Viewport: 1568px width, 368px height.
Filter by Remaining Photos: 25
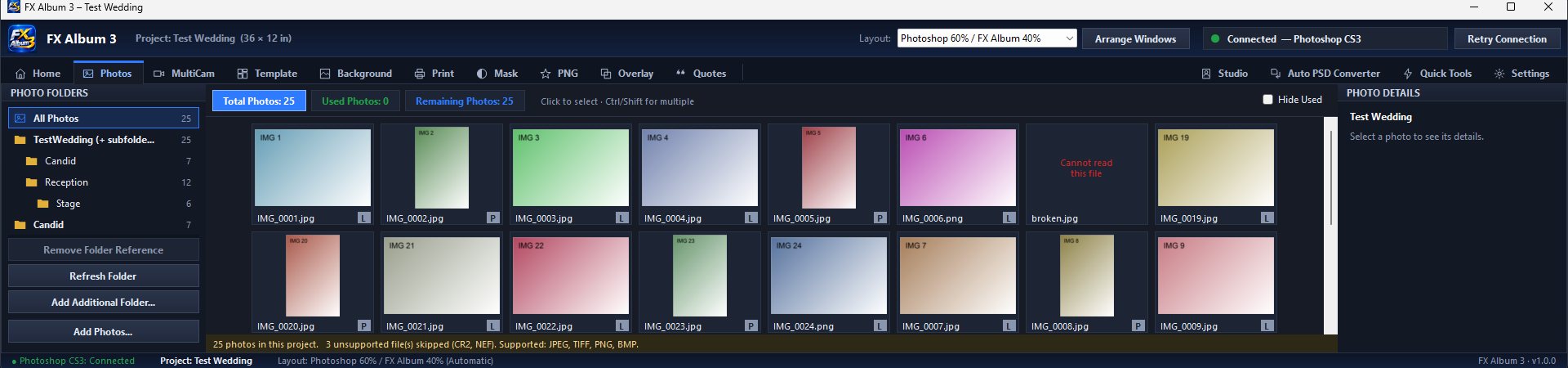click(465, 101)
